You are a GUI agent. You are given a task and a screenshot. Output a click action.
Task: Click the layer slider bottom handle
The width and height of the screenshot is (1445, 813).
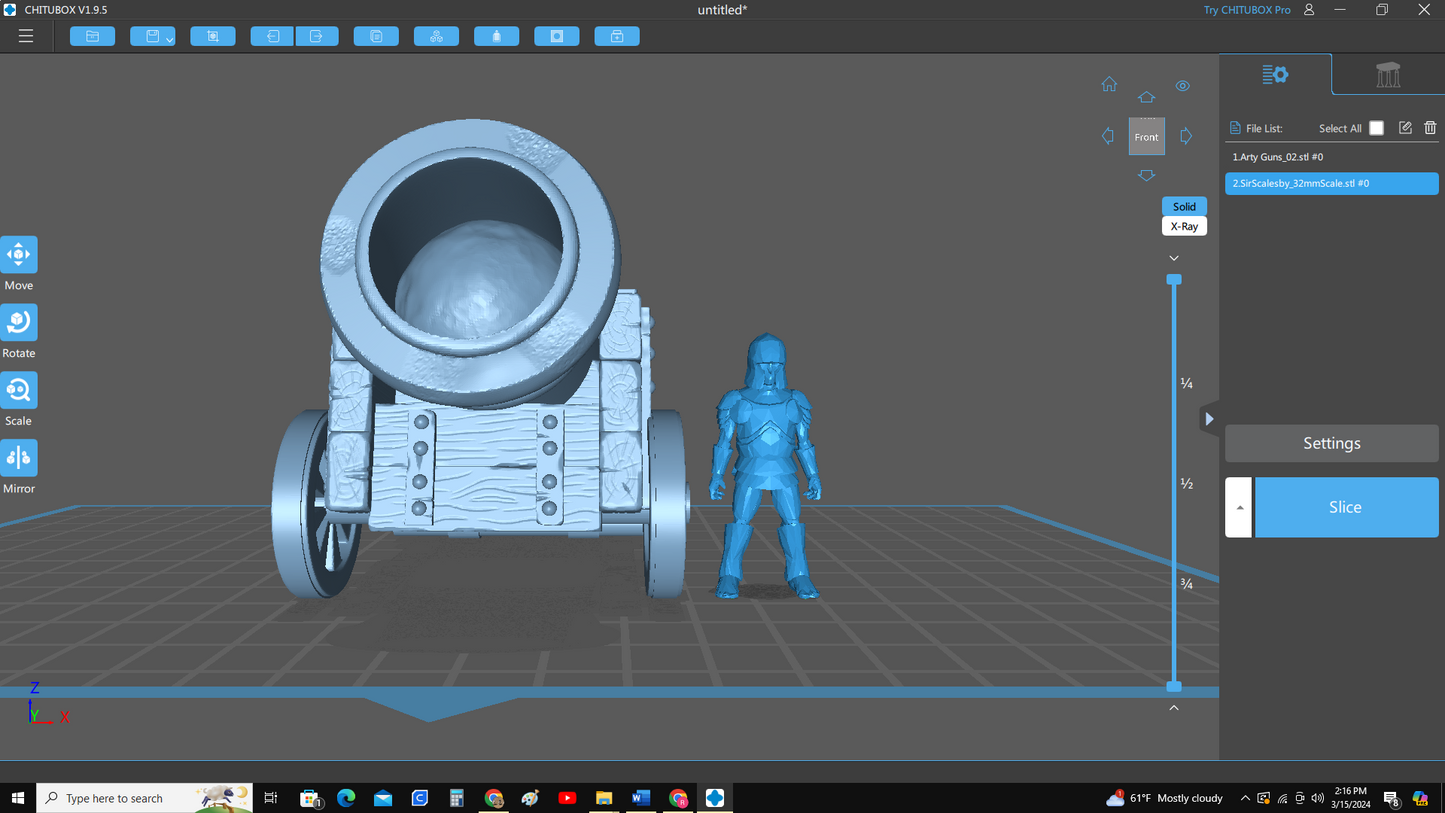coord(1174,686)
